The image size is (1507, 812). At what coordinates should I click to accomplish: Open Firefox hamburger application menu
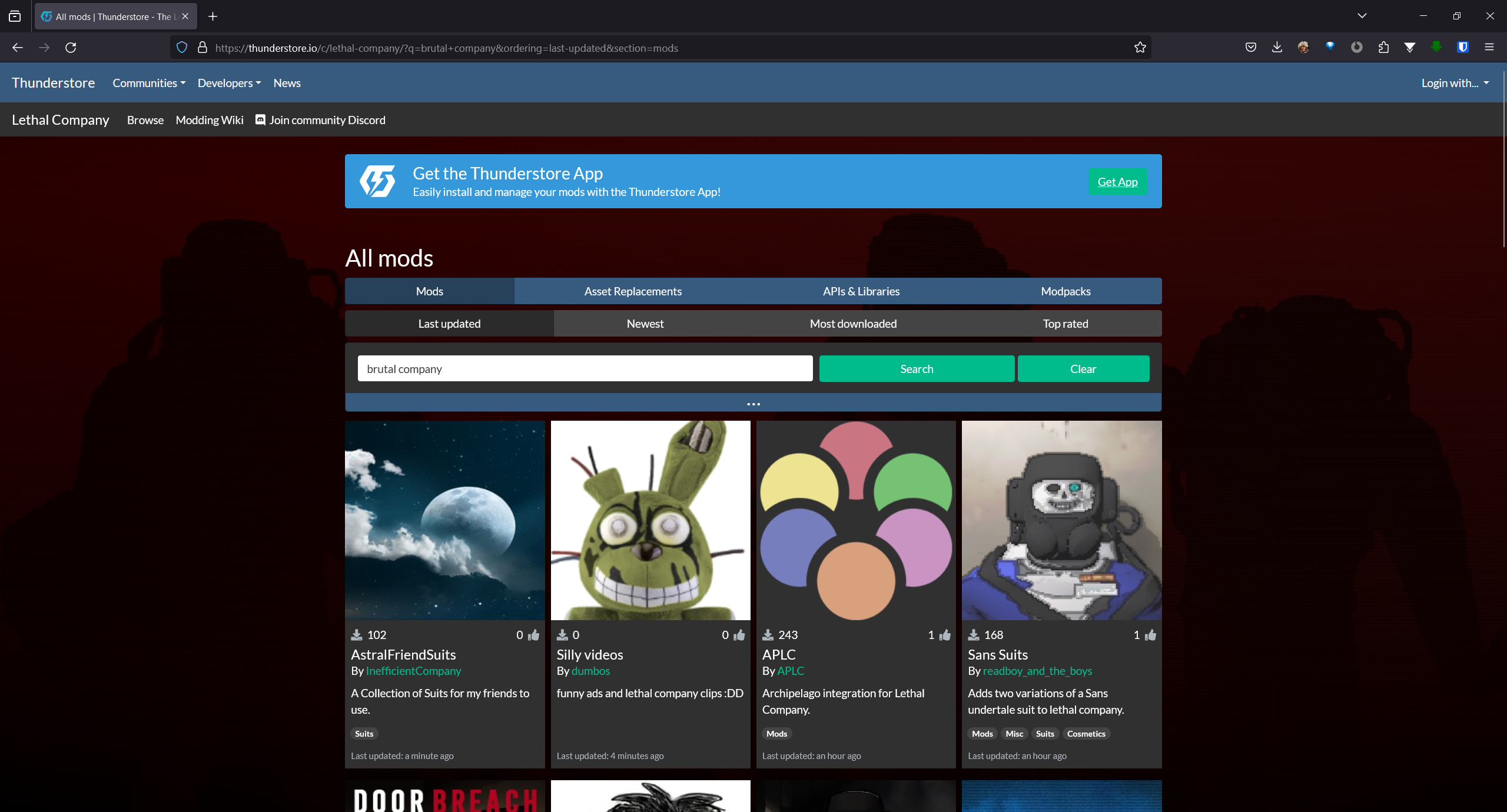coord(1489,48)
